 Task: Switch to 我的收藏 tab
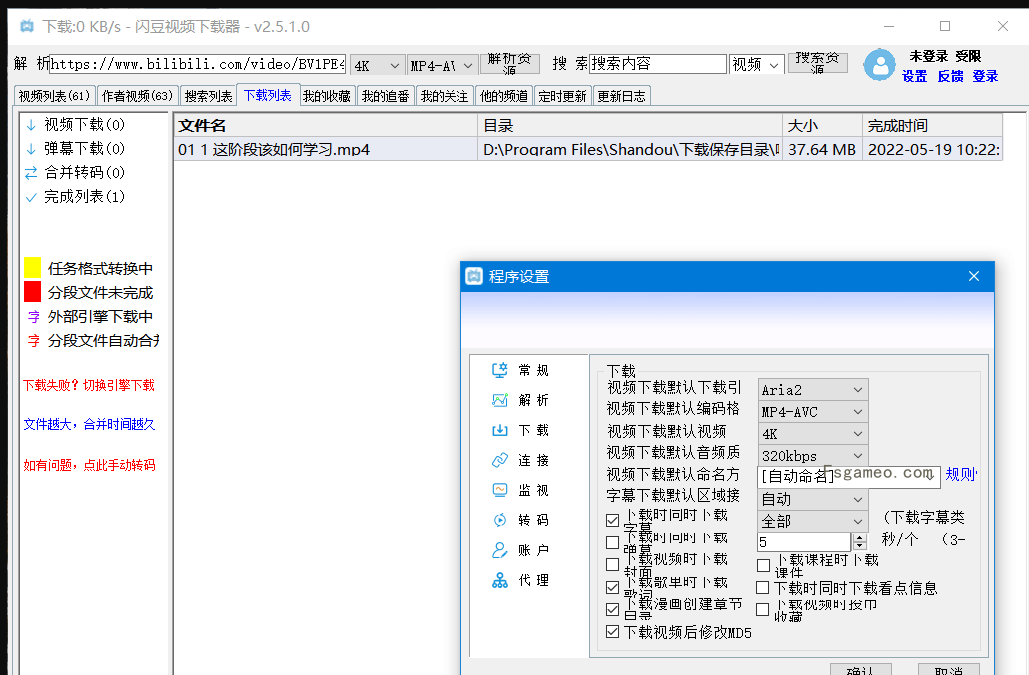coord(327,96)
